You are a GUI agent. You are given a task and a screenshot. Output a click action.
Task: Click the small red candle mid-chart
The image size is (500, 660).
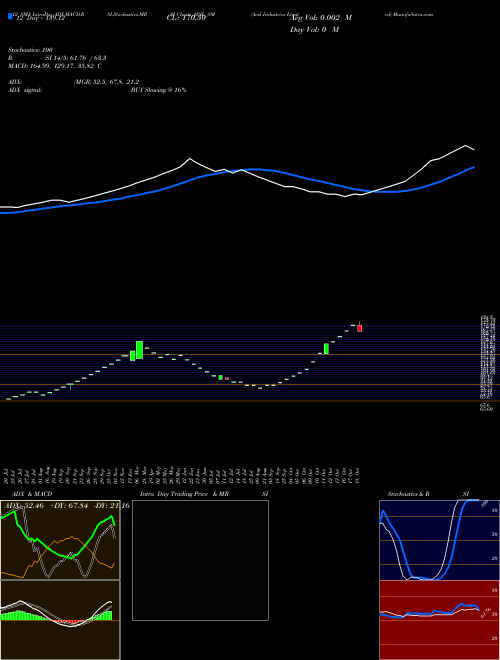coord(227,378)
